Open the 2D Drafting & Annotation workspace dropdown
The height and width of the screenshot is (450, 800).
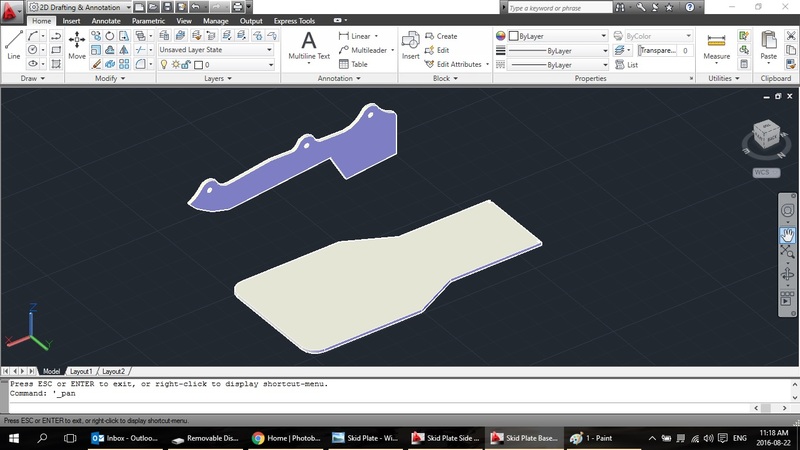[x=80, y=7]
